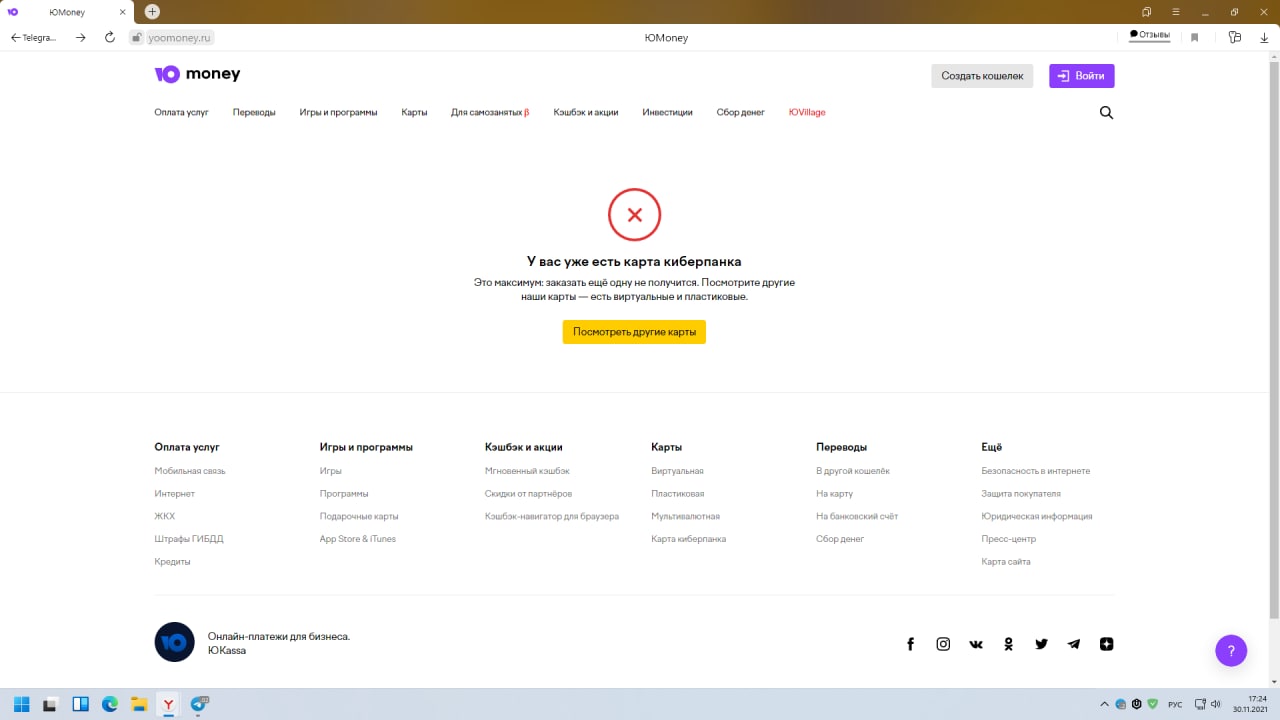Click the browser reload page icon
Viewport: 1280px width, 720px height.
(x=110, y=37)
